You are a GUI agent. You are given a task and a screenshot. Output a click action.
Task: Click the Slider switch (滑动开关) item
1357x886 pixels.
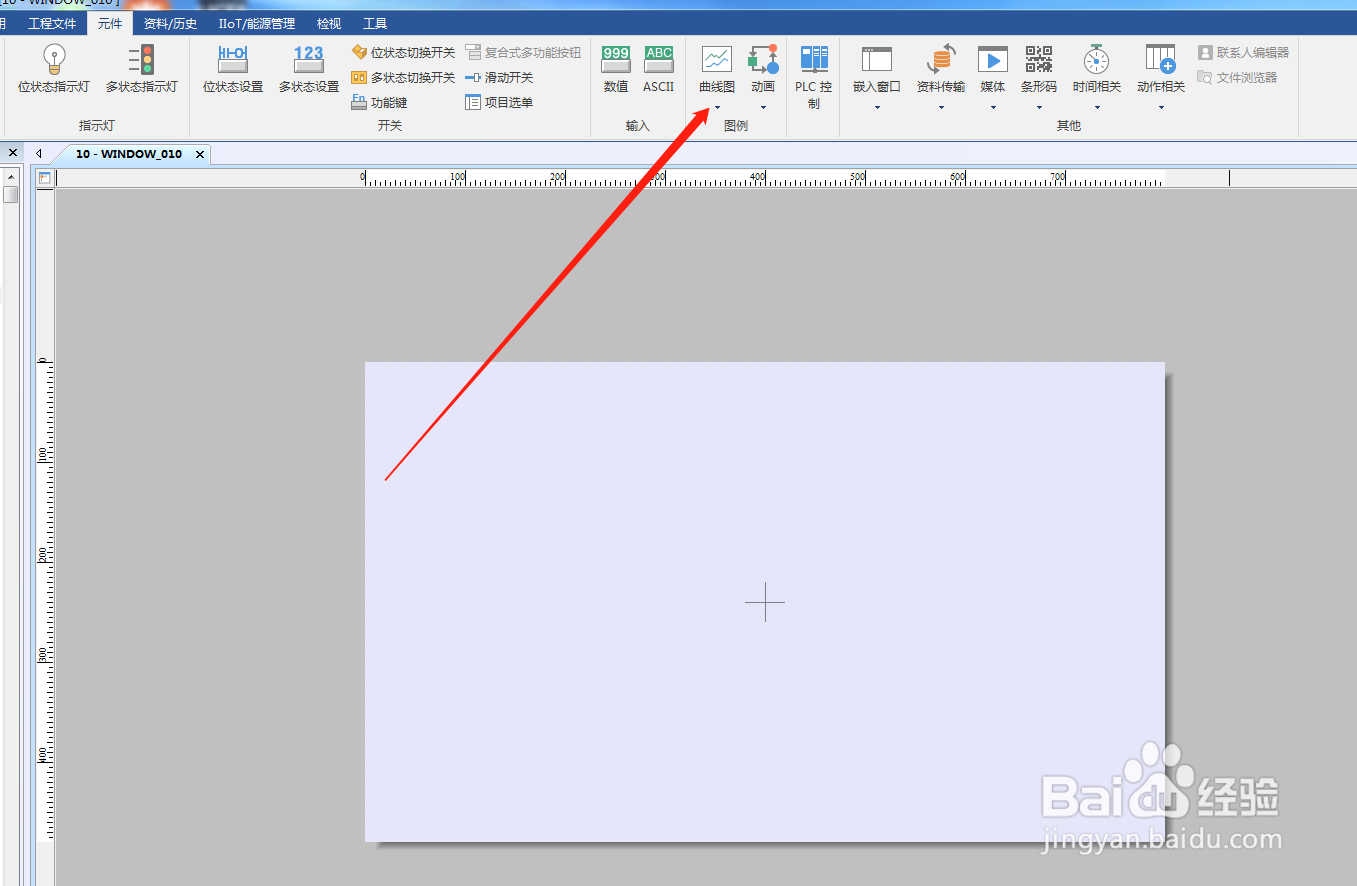pos(499,77)
